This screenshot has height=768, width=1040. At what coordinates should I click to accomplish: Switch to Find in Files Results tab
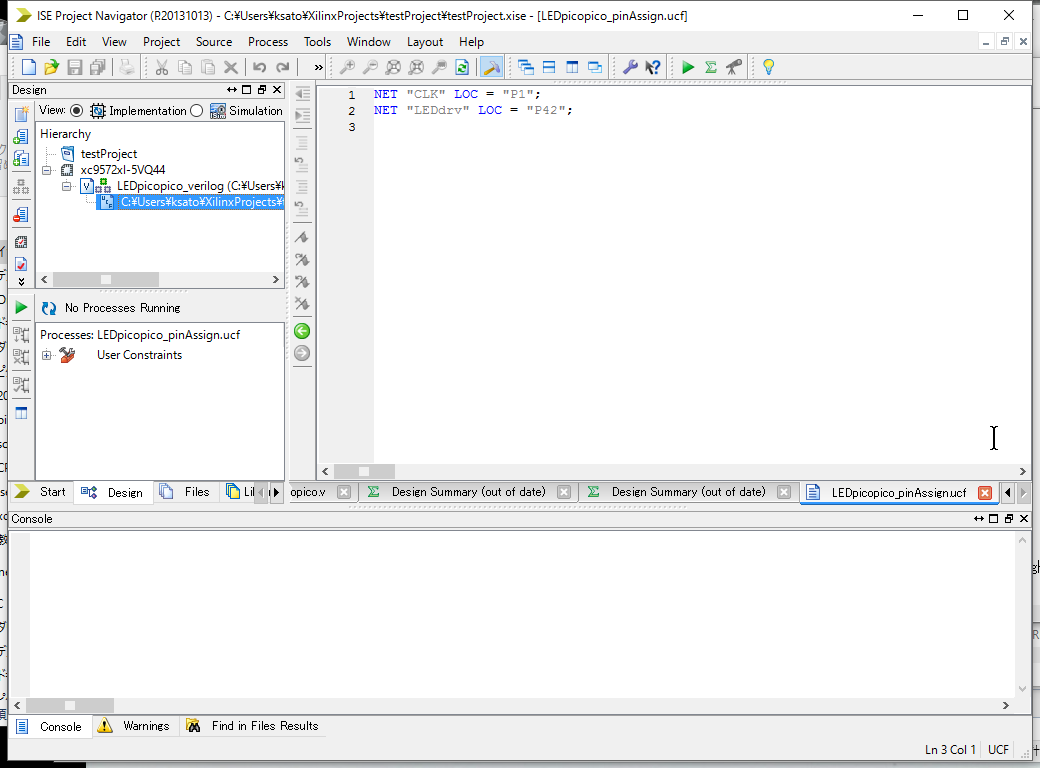coord(253,726)
